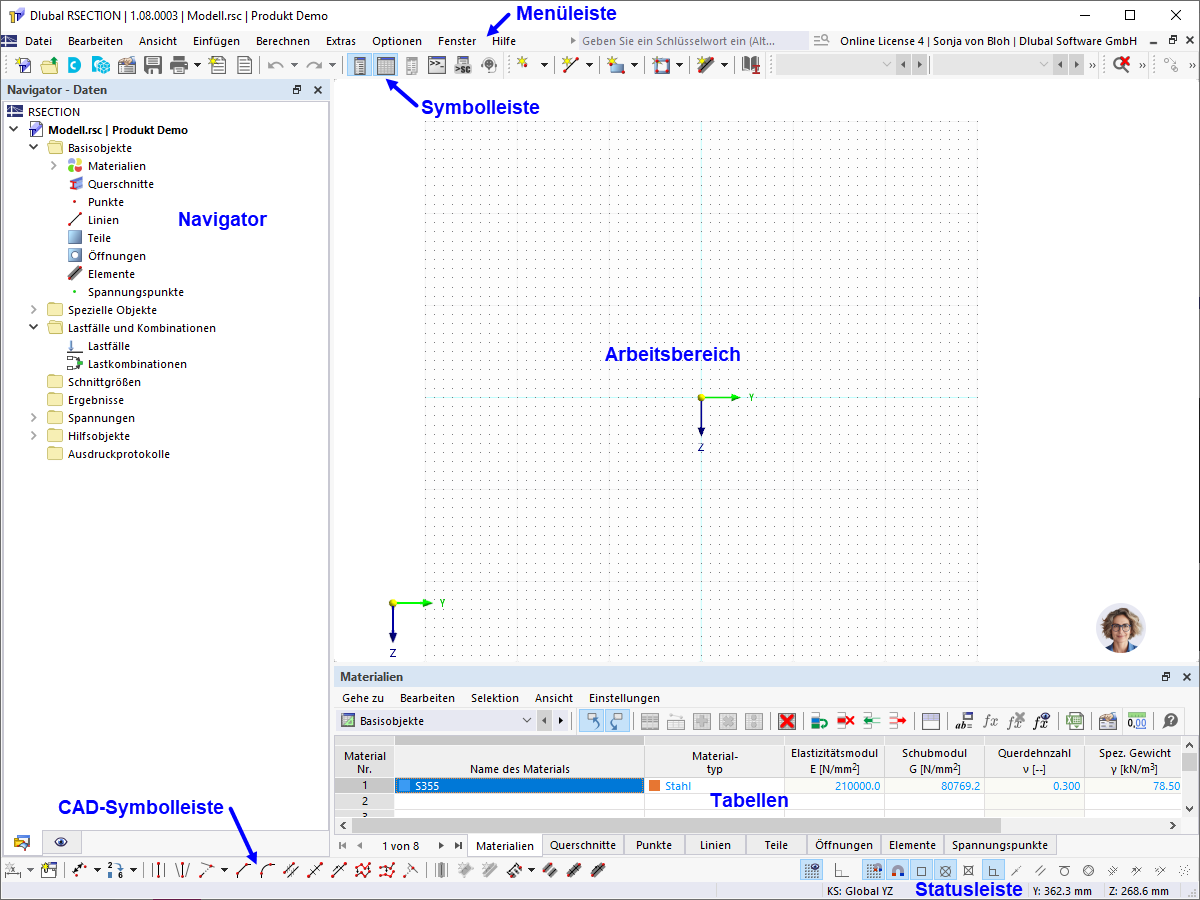Switch to the Spannungspunkte table tab
This screenshot has height=900, width=1200.
998,845
